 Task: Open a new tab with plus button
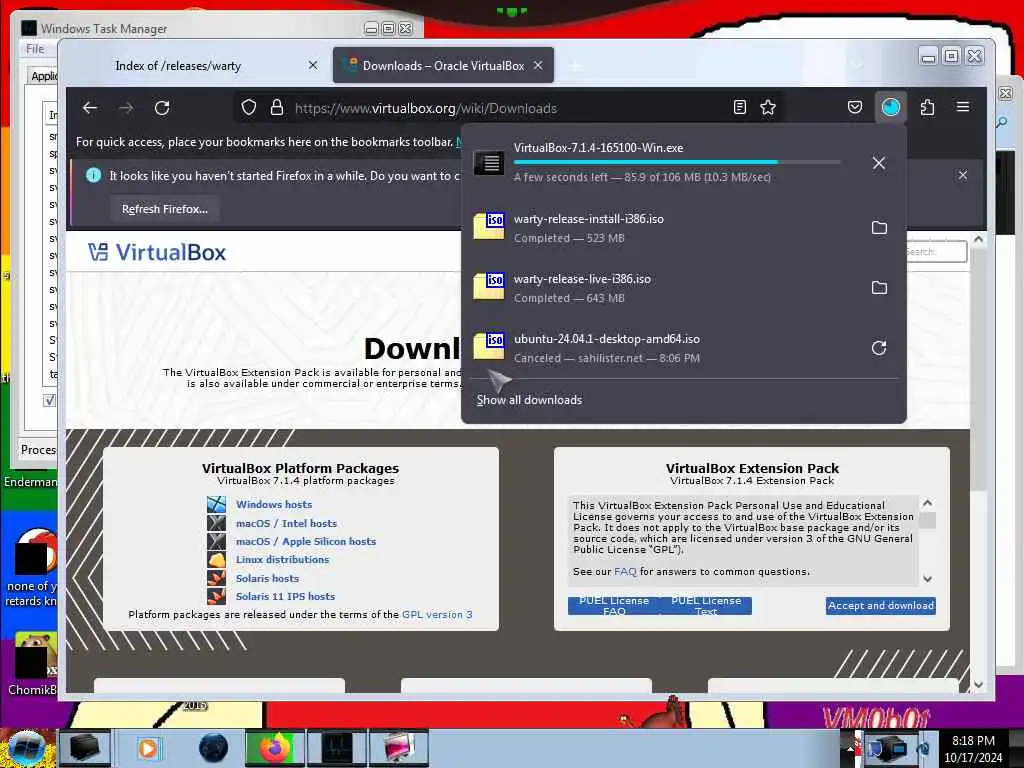coord(575,66)
